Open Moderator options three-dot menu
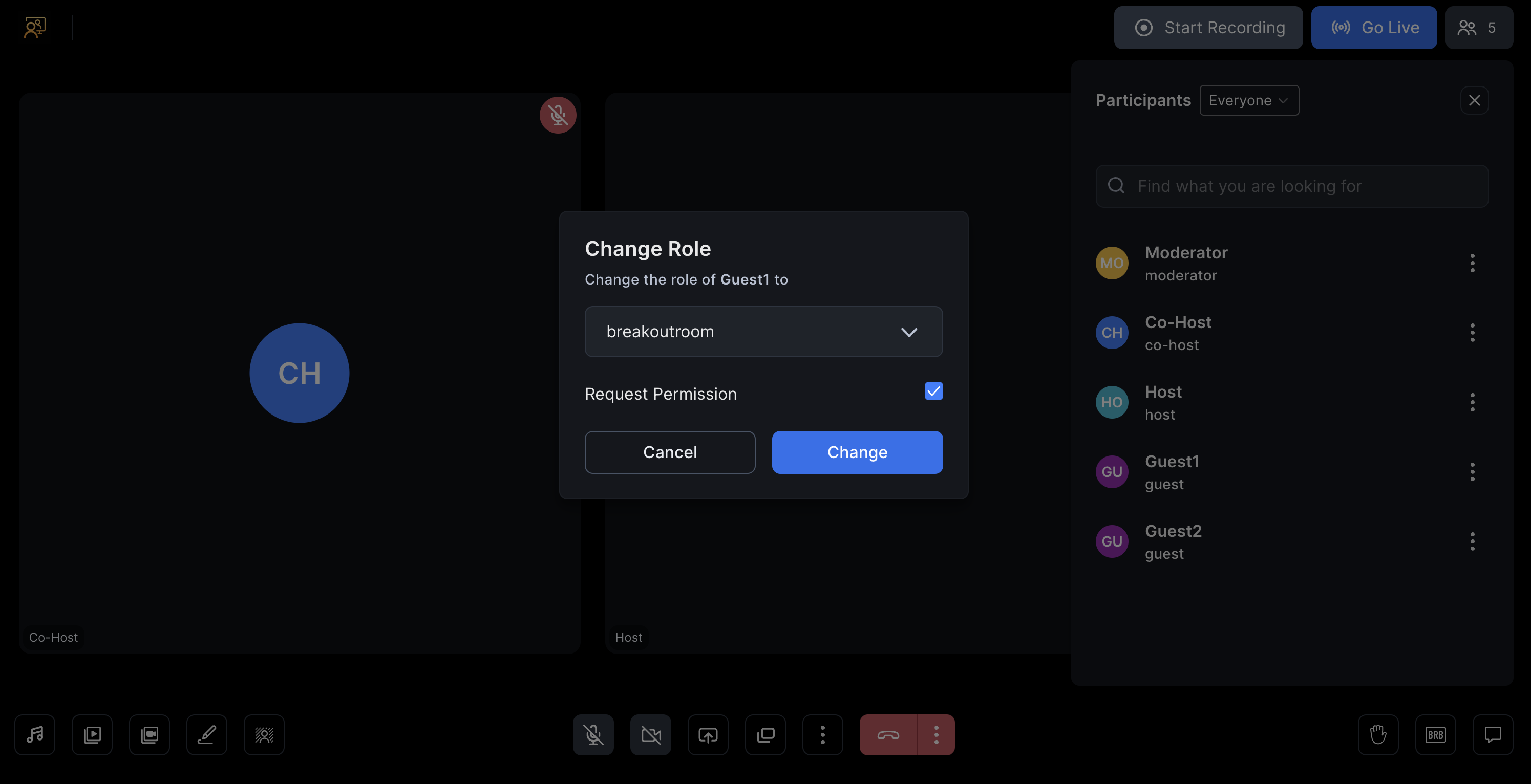1531x784 pixels. point(1472,263)
